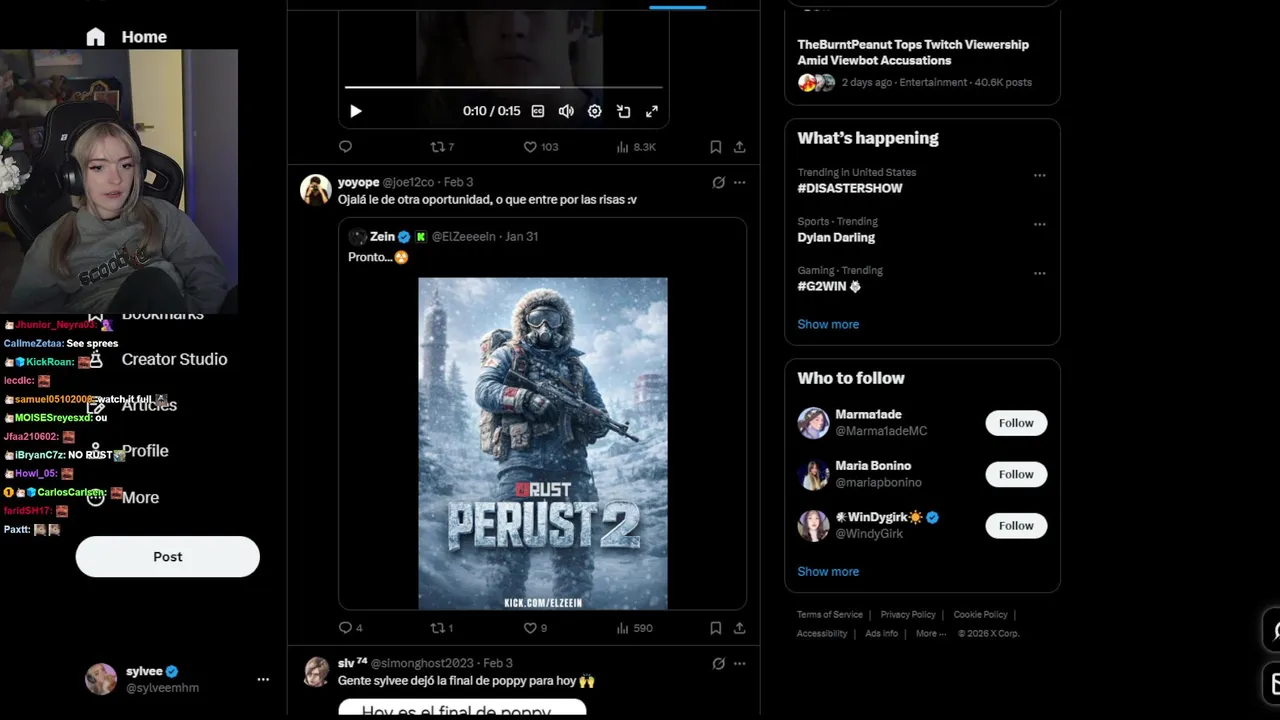View analytics showing 8.3K views
This screenshot has height=720, width=1280.
(x=636, y=147)
